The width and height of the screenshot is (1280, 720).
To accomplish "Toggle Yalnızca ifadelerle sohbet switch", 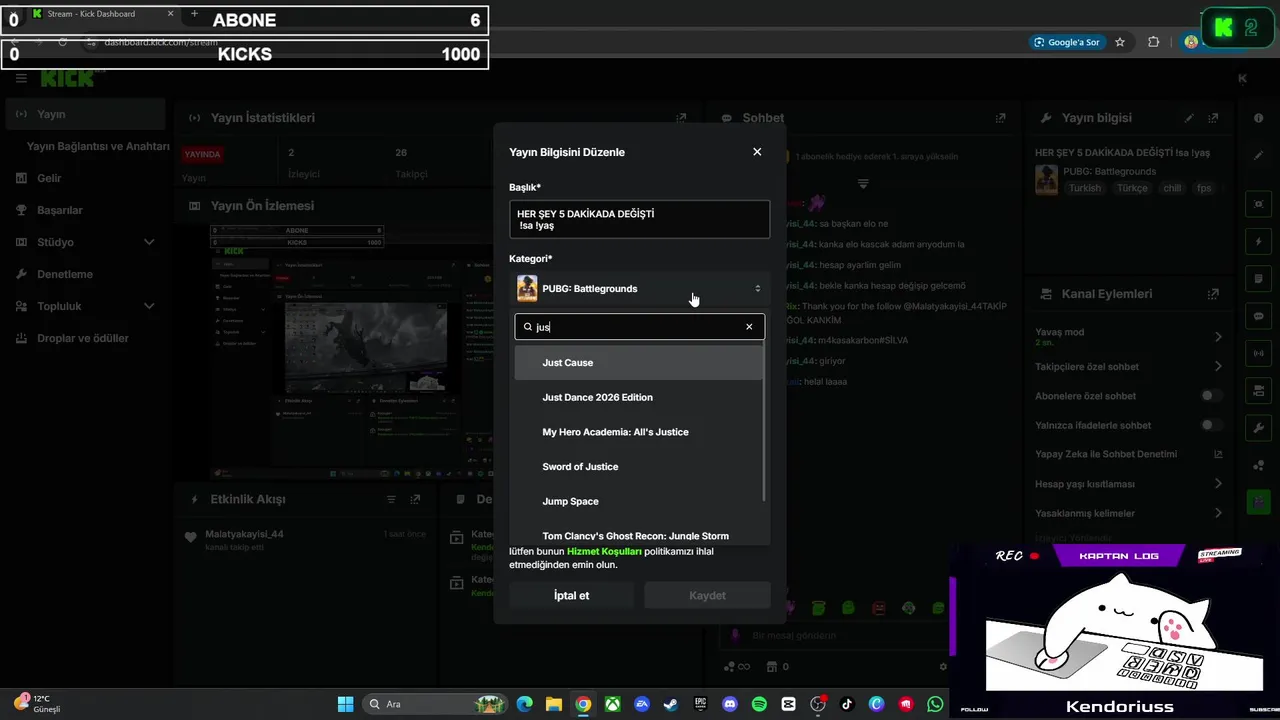I will [x=1211, y=425].
